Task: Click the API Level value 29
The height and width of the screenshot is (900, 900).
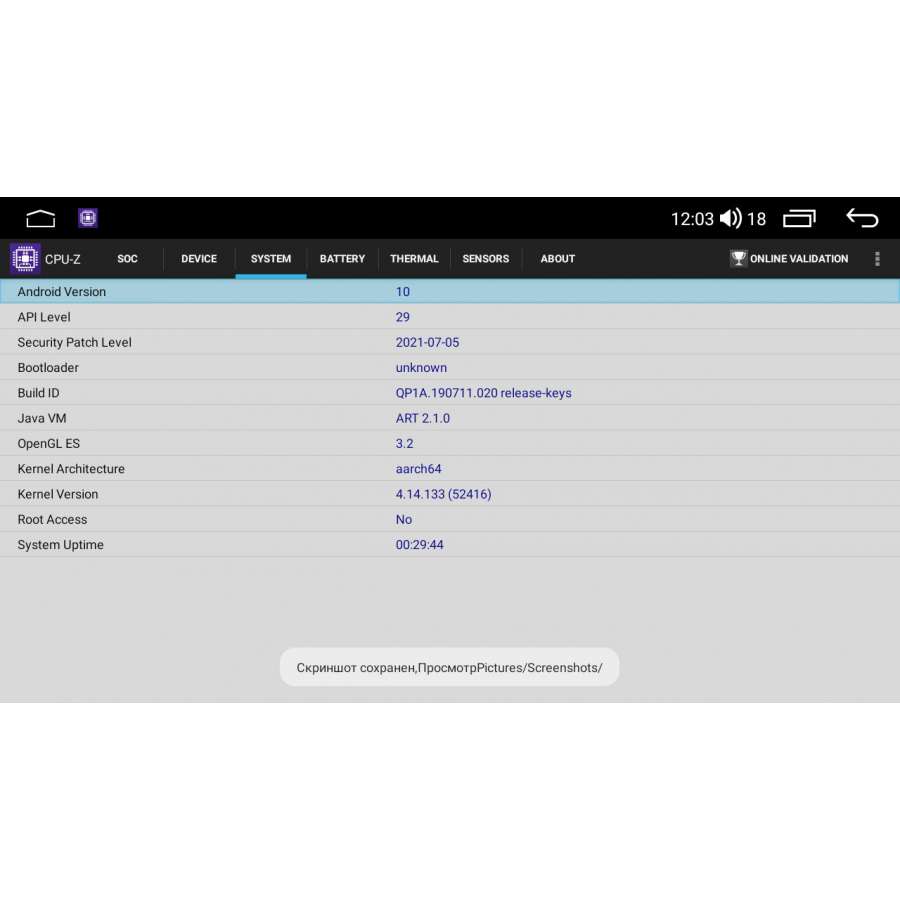Action: click(x=403, y=317)
